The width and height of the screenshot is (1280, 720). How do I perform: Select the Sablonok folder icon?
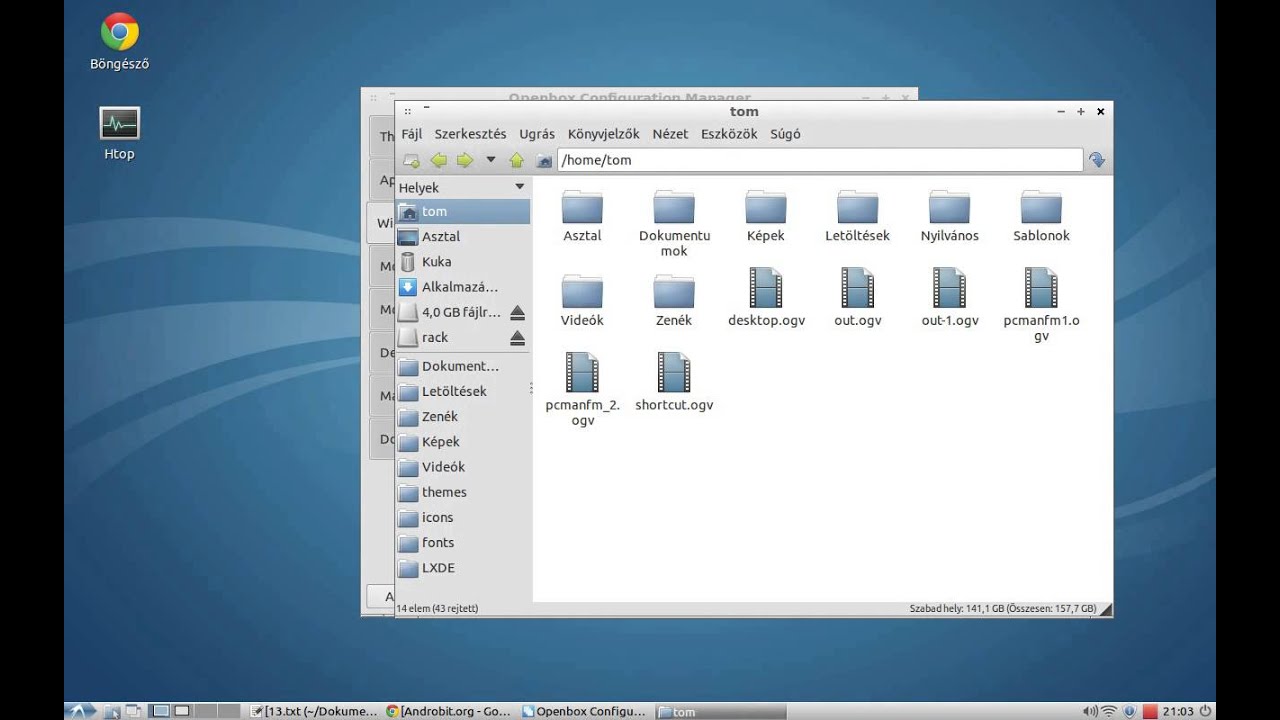tap(1041, 206)
